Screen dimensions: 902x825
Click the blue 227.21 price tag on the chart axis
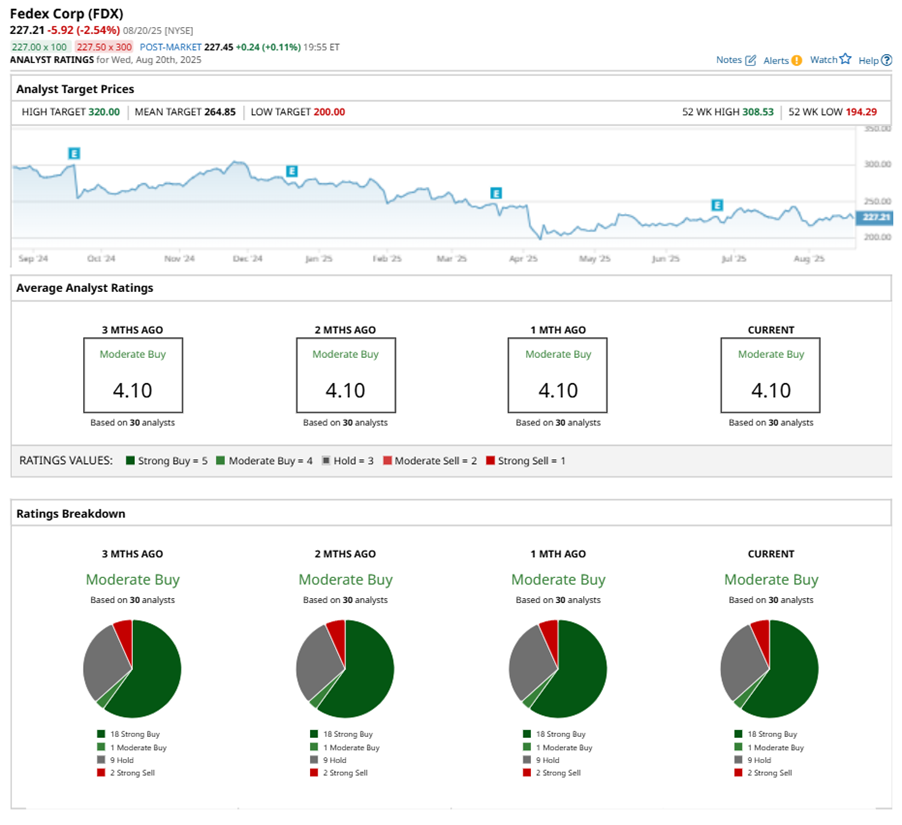coord(874,217)
